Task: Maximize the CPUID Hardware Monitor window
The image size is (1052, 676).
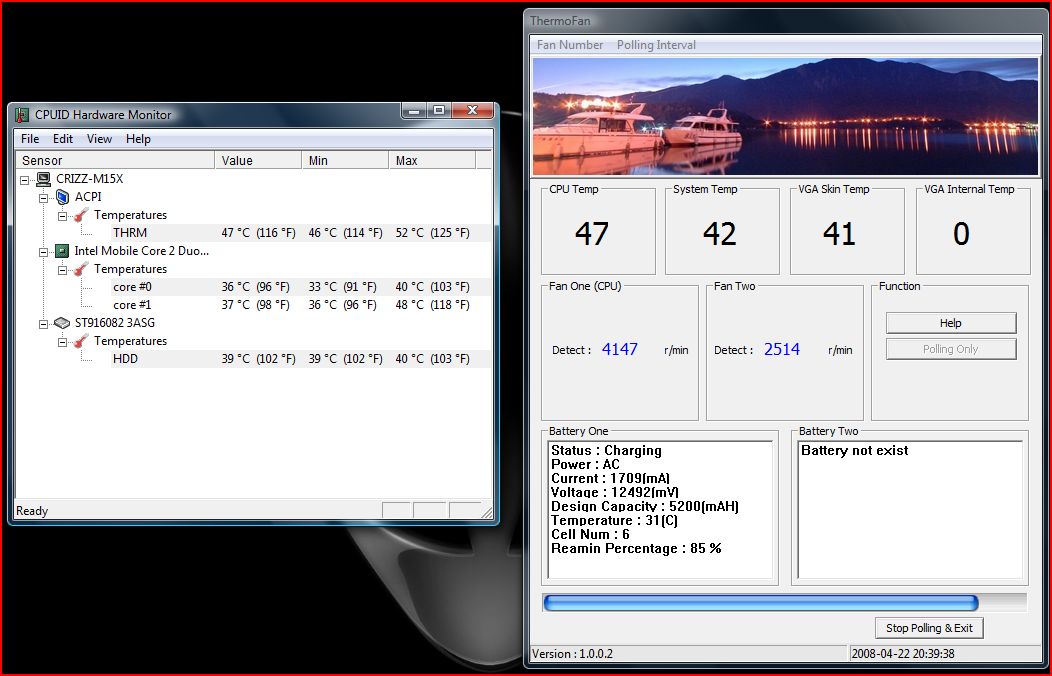Action: coord(439,110)
